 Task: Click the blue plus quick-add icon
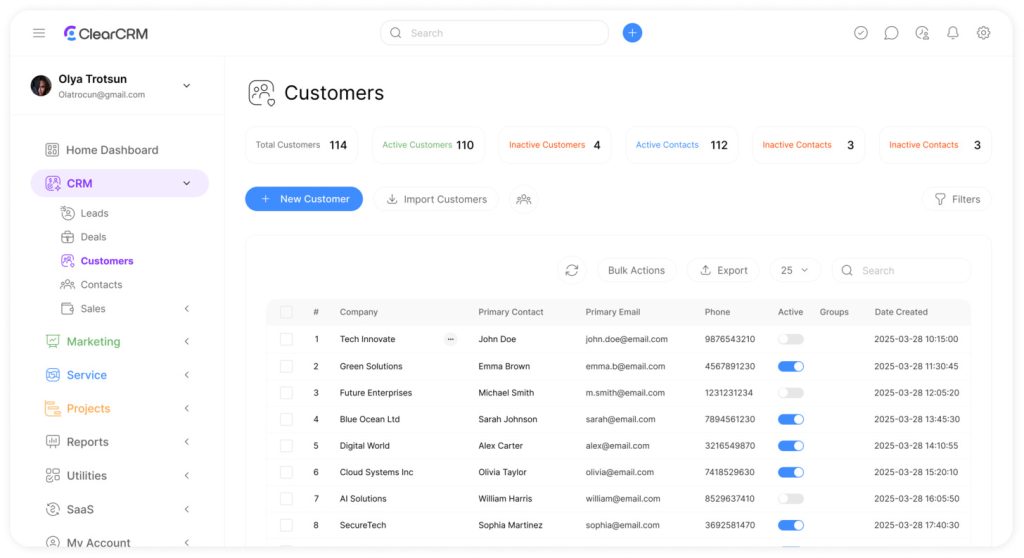pyautogui.click(x=632, y=33)
